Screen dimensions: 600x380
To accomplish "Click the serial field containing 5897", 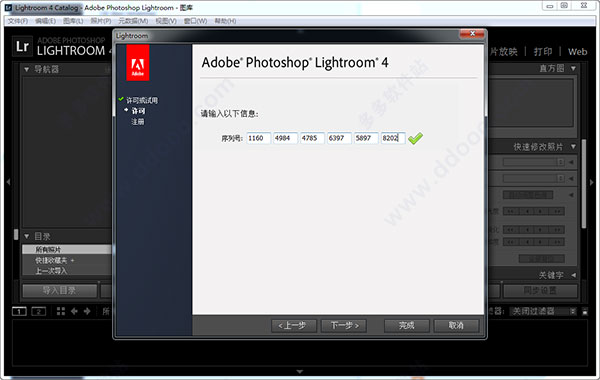I will pos(366,138).
